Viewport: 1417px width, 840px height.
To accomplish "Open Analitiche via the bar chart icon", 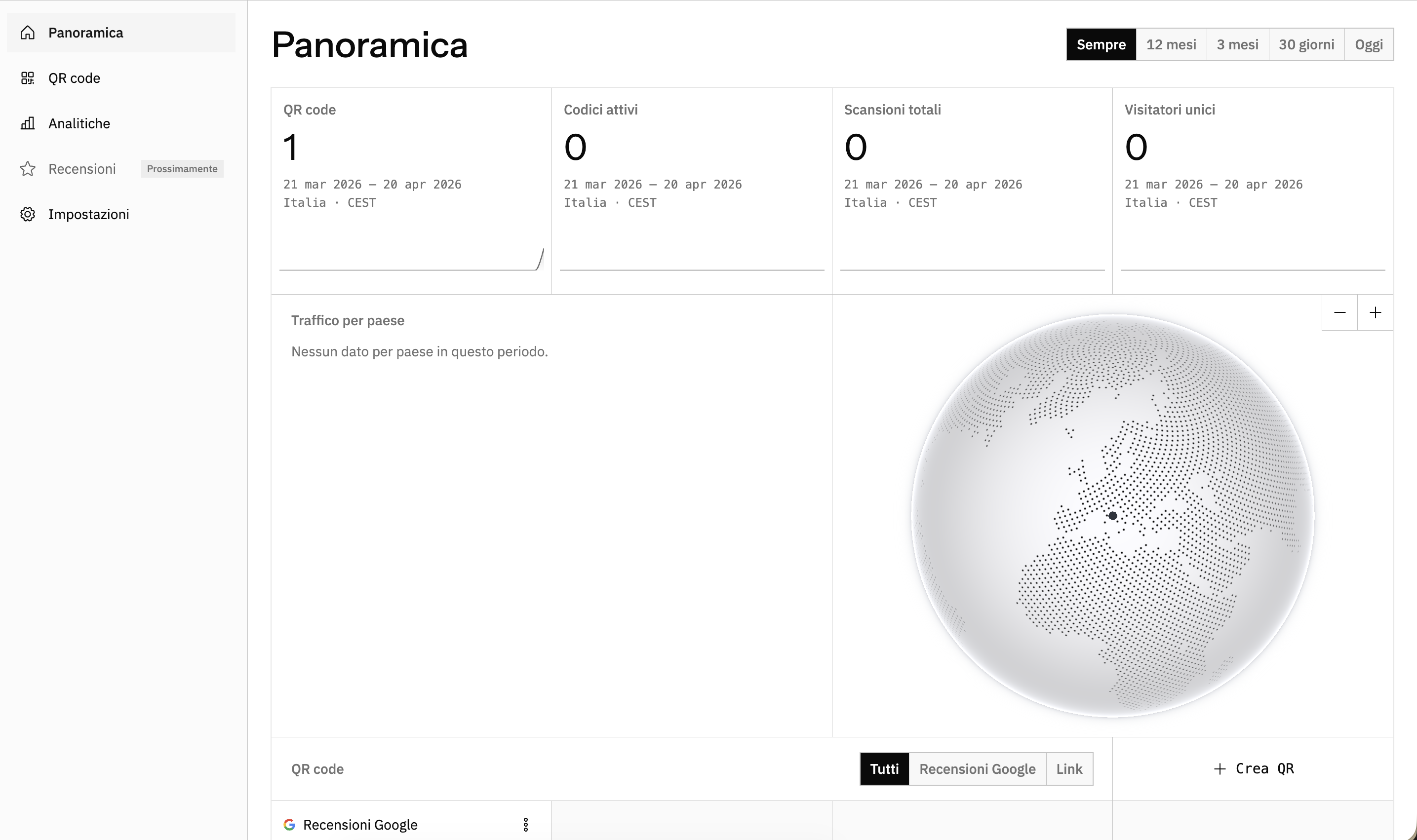I will coord(28,123).
